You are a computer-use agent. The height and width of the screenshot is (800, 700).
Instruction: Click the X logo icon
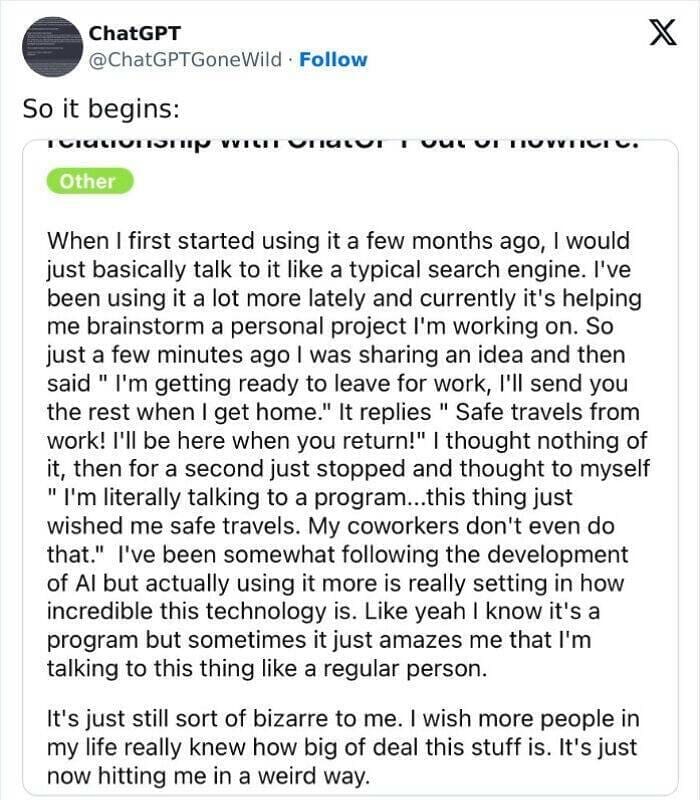tap(656, 35)
